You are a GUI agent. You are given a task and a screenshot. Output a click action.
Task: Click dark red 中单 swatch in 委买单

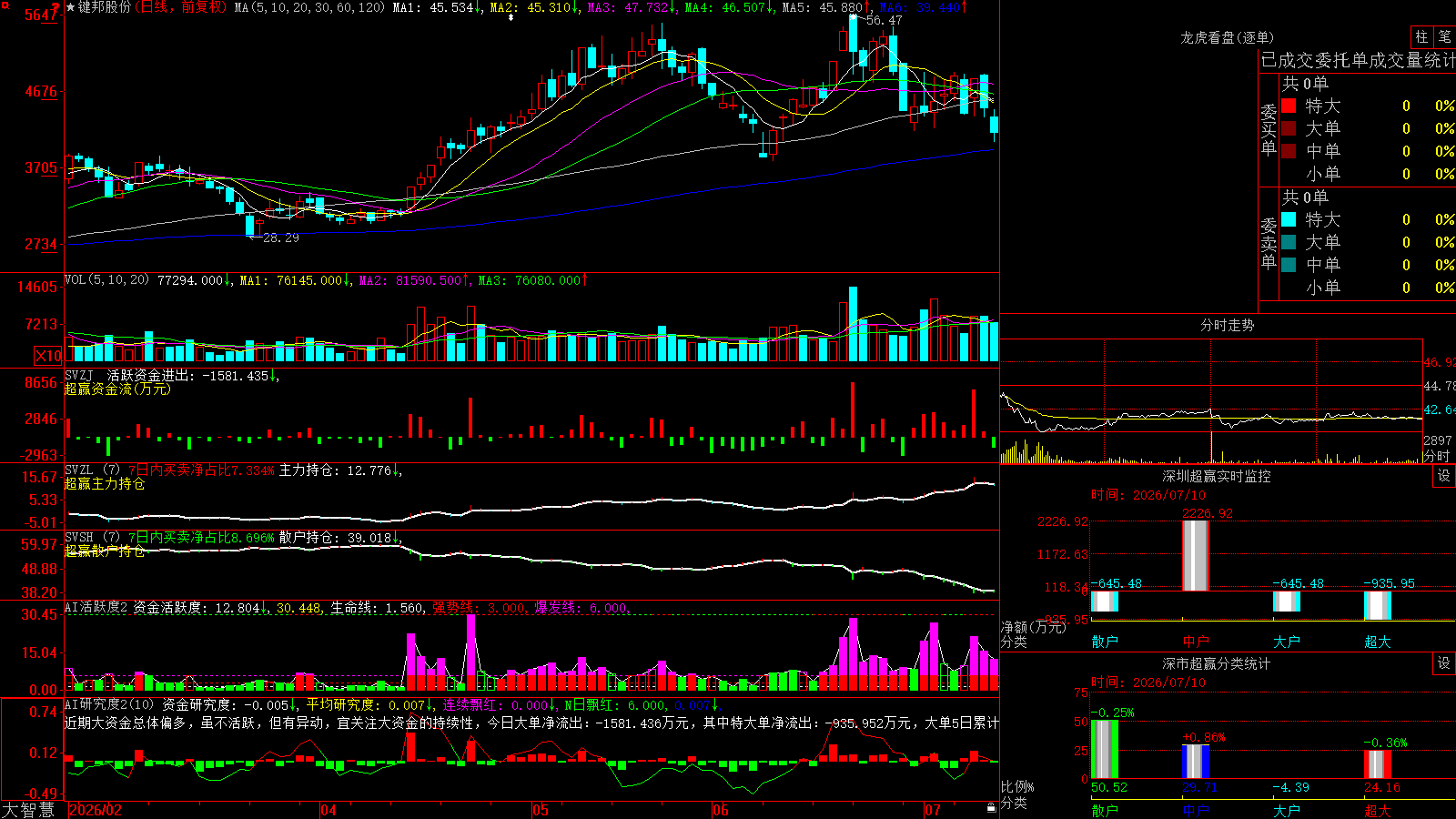[x=1289, y=151]
